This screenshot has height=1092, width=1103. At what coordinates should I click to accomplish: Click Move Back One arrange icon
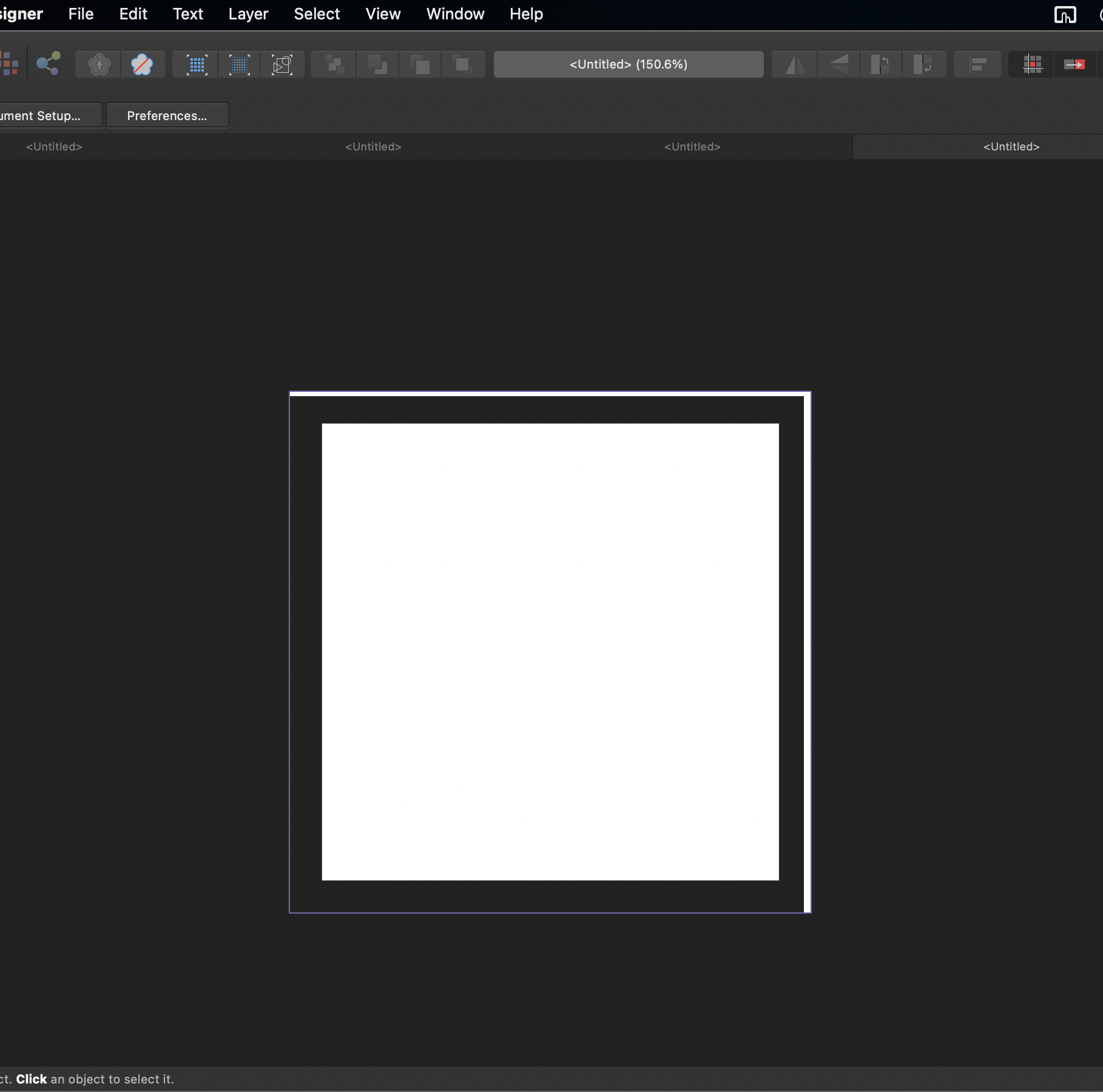tap(377, 64)
